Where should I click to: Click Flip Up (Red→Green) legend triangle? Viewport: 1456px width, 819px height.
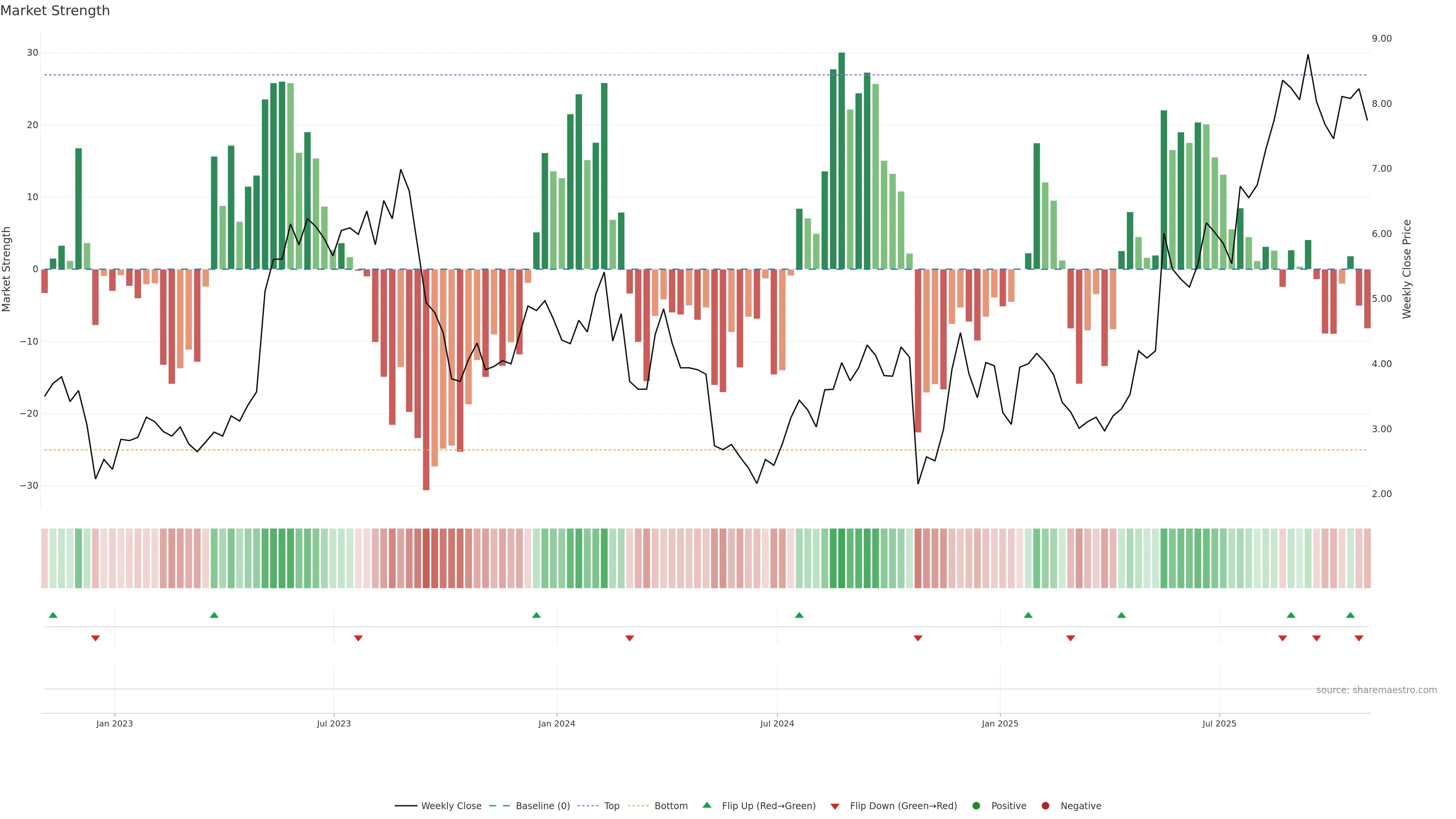(706, 805)
